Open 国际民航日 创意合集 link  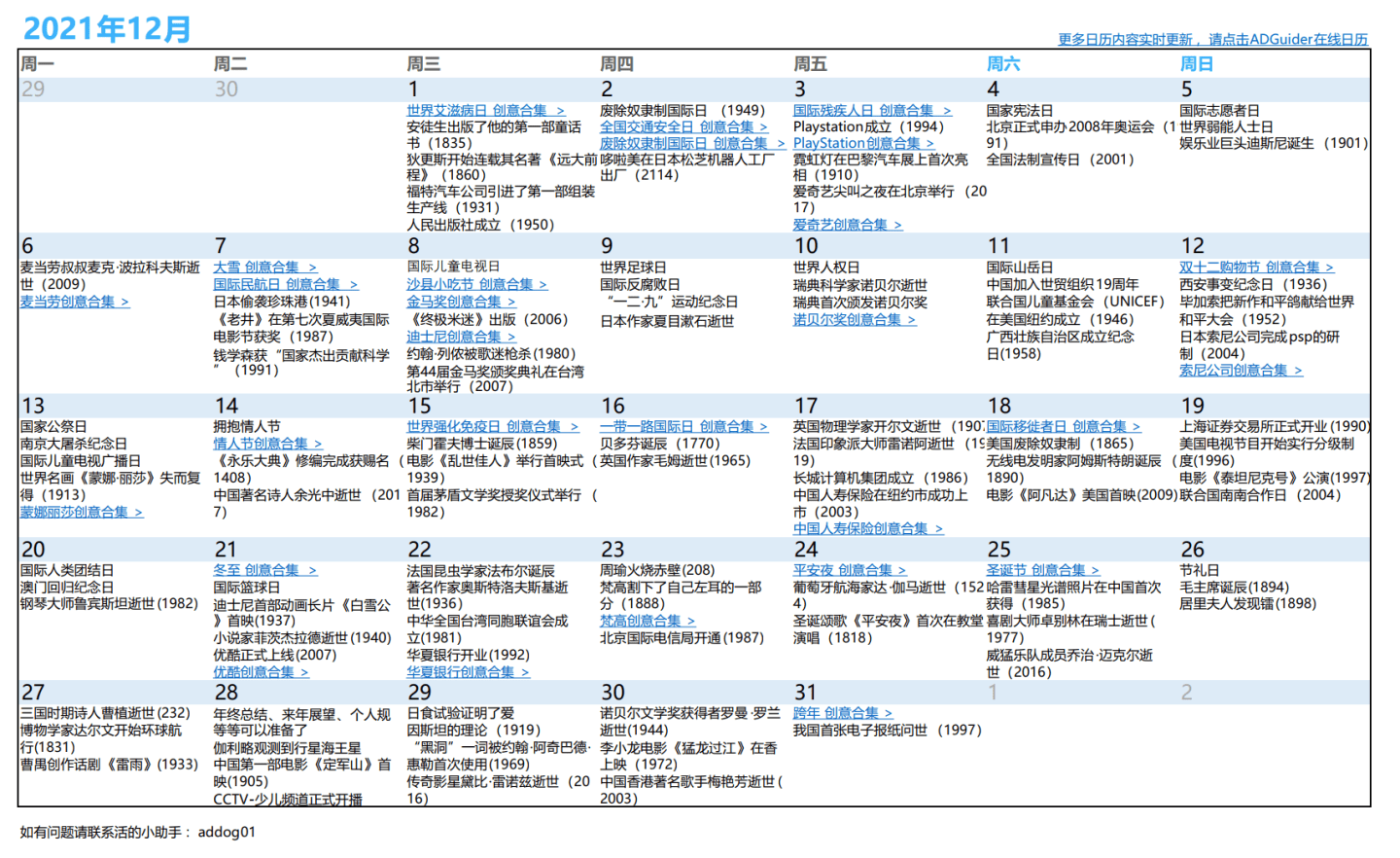tap(286, 284)
